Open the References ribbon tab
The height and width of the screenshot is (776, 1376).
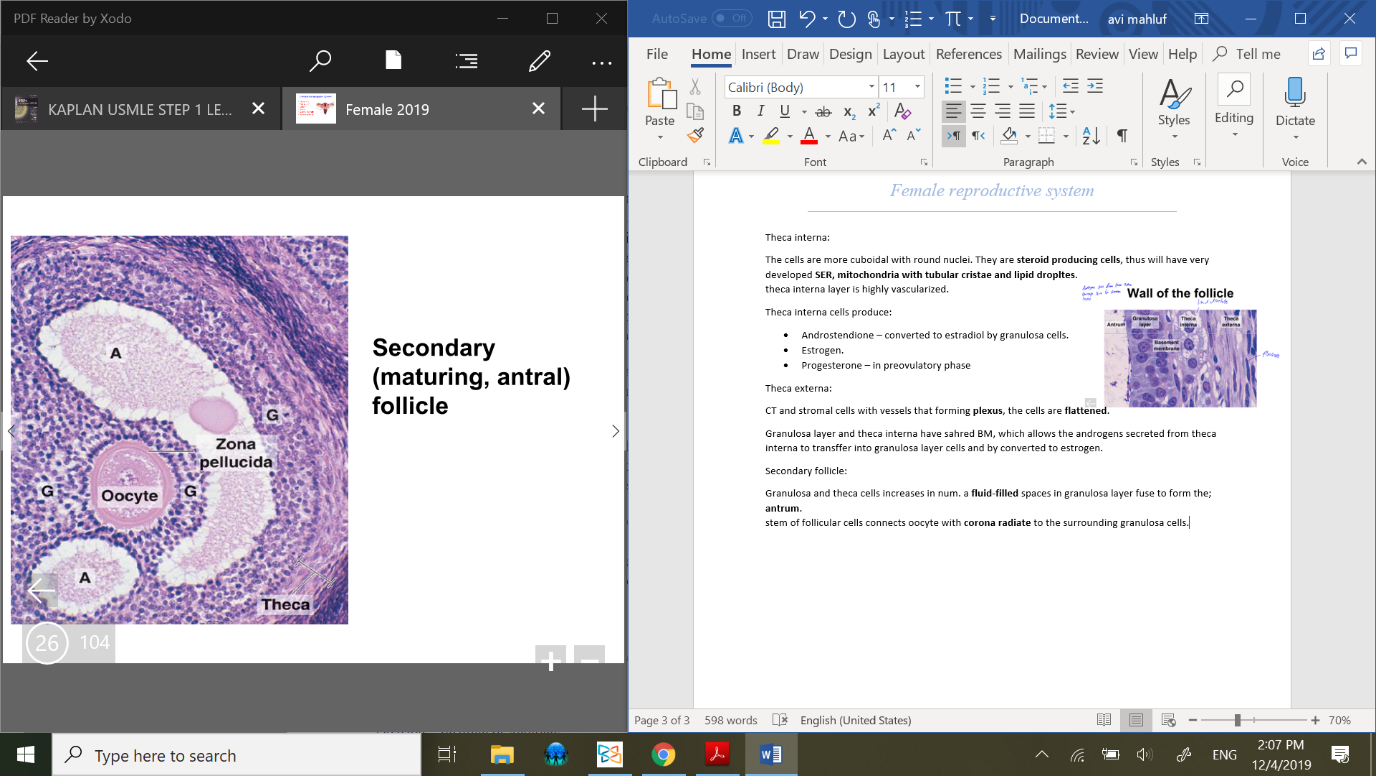coord(968,54)
